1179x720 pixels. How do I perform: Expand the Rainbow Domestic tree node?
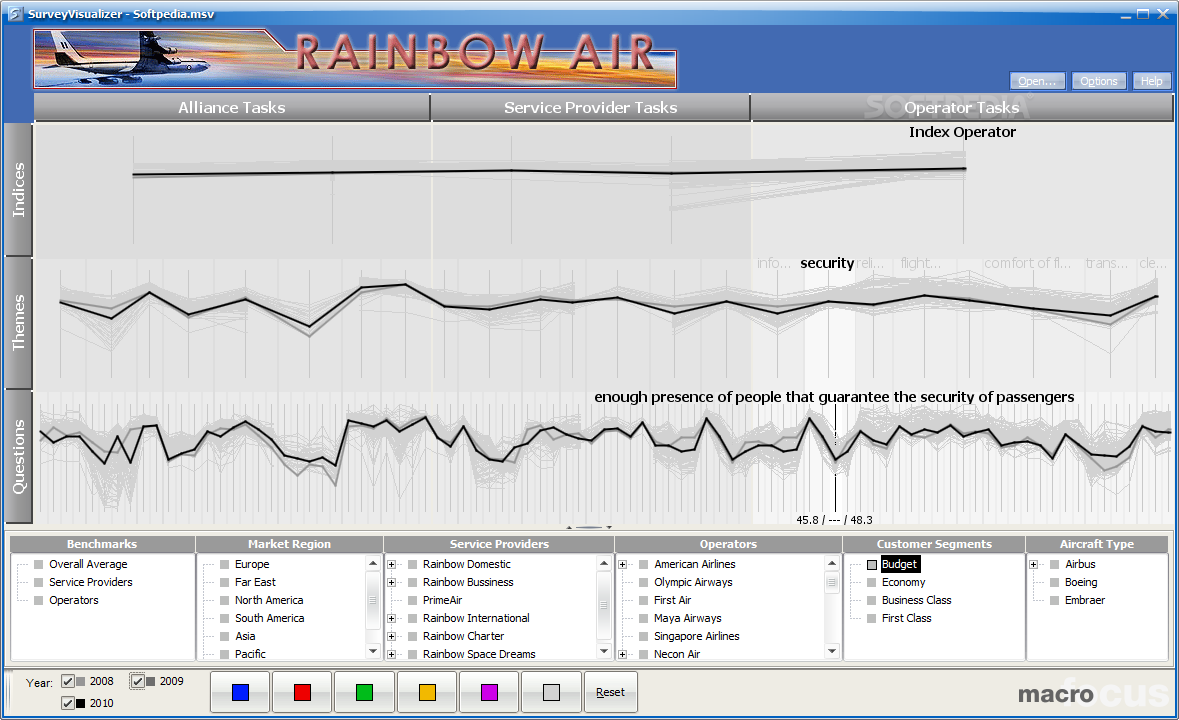[x=391, y=564]
